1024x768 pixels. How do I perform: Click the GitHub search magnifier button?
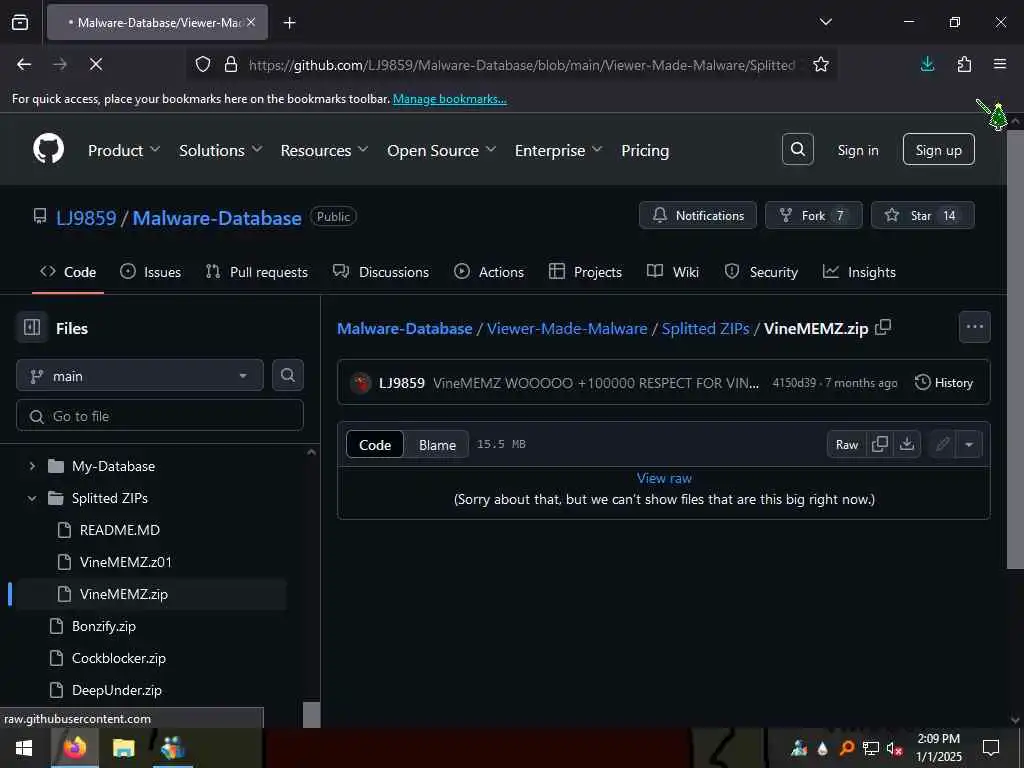[797, 150]
